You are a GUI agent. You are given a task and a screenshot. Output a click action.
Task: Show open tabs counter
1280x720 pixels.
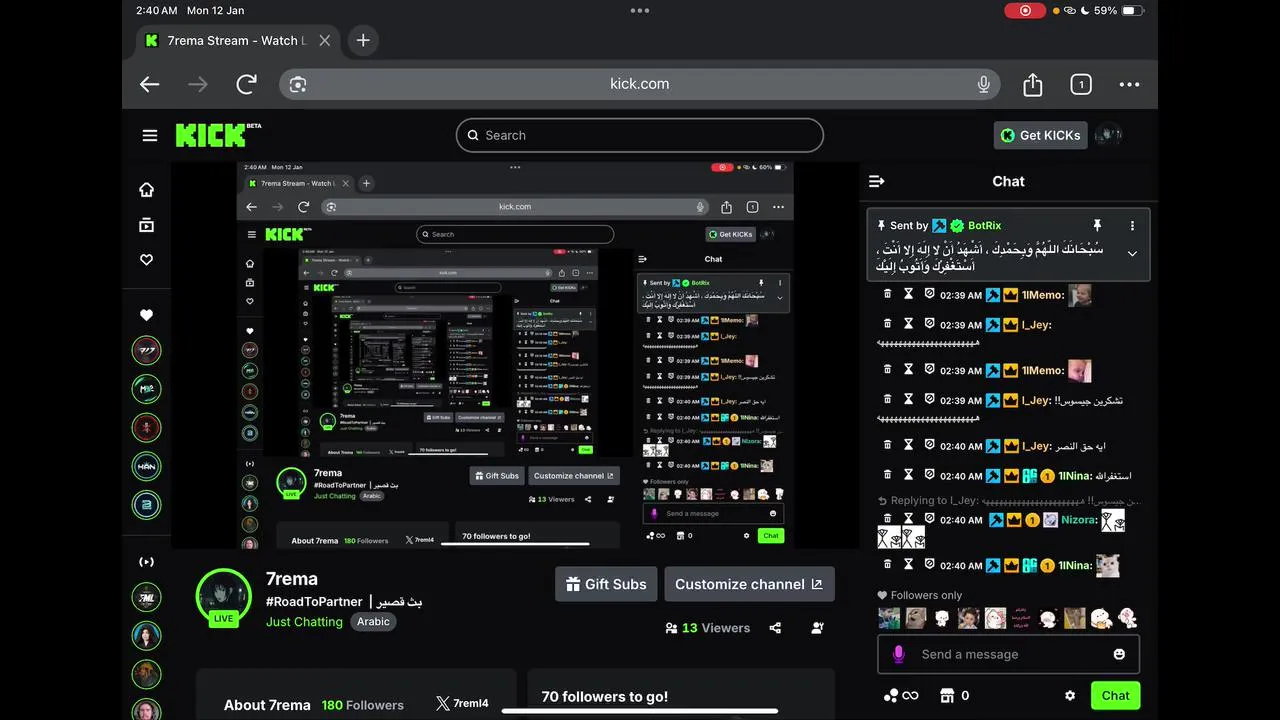[1081, 85]
